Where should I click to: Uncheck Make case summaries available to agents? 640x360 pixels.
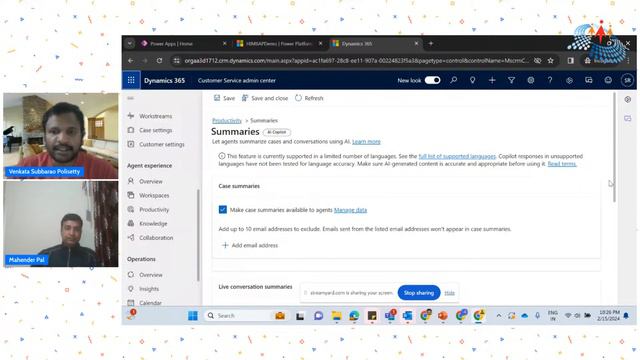click(223, 209)
